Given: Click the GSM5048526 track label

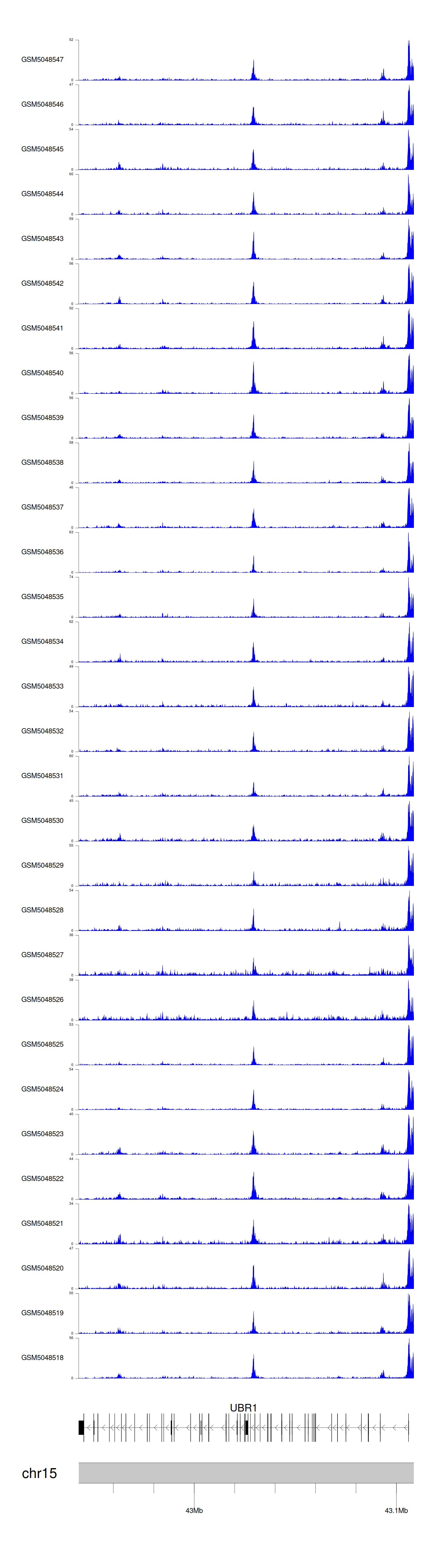Looking at the screenshot, I should click(x=42, y=999).
